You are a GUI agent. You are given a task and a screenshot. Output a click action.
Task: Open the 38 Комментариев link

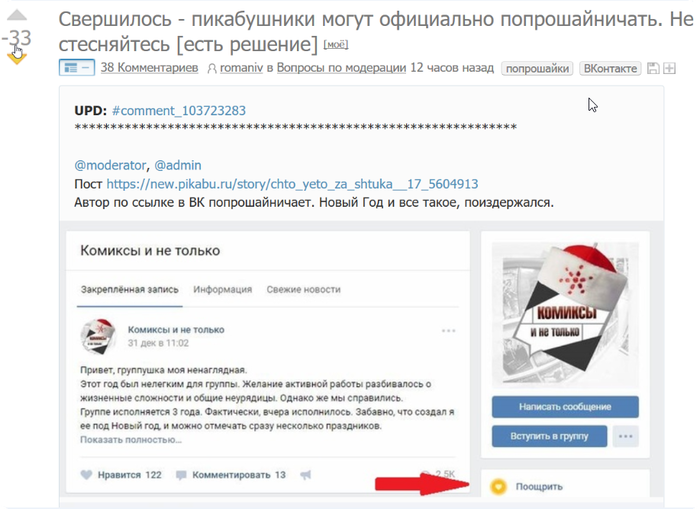(x=149, y=68)
